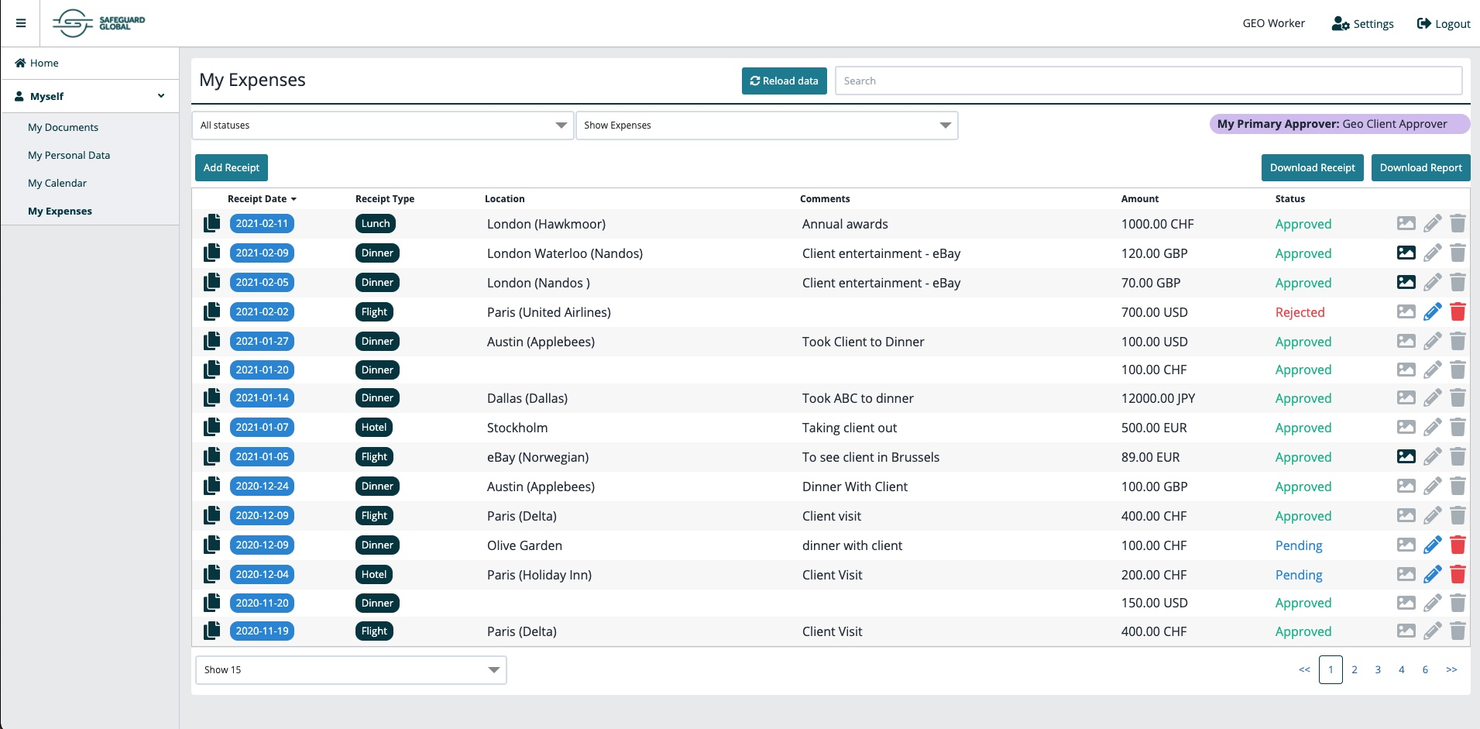Edit the Olive Garden pending expense

(1432, 545)
